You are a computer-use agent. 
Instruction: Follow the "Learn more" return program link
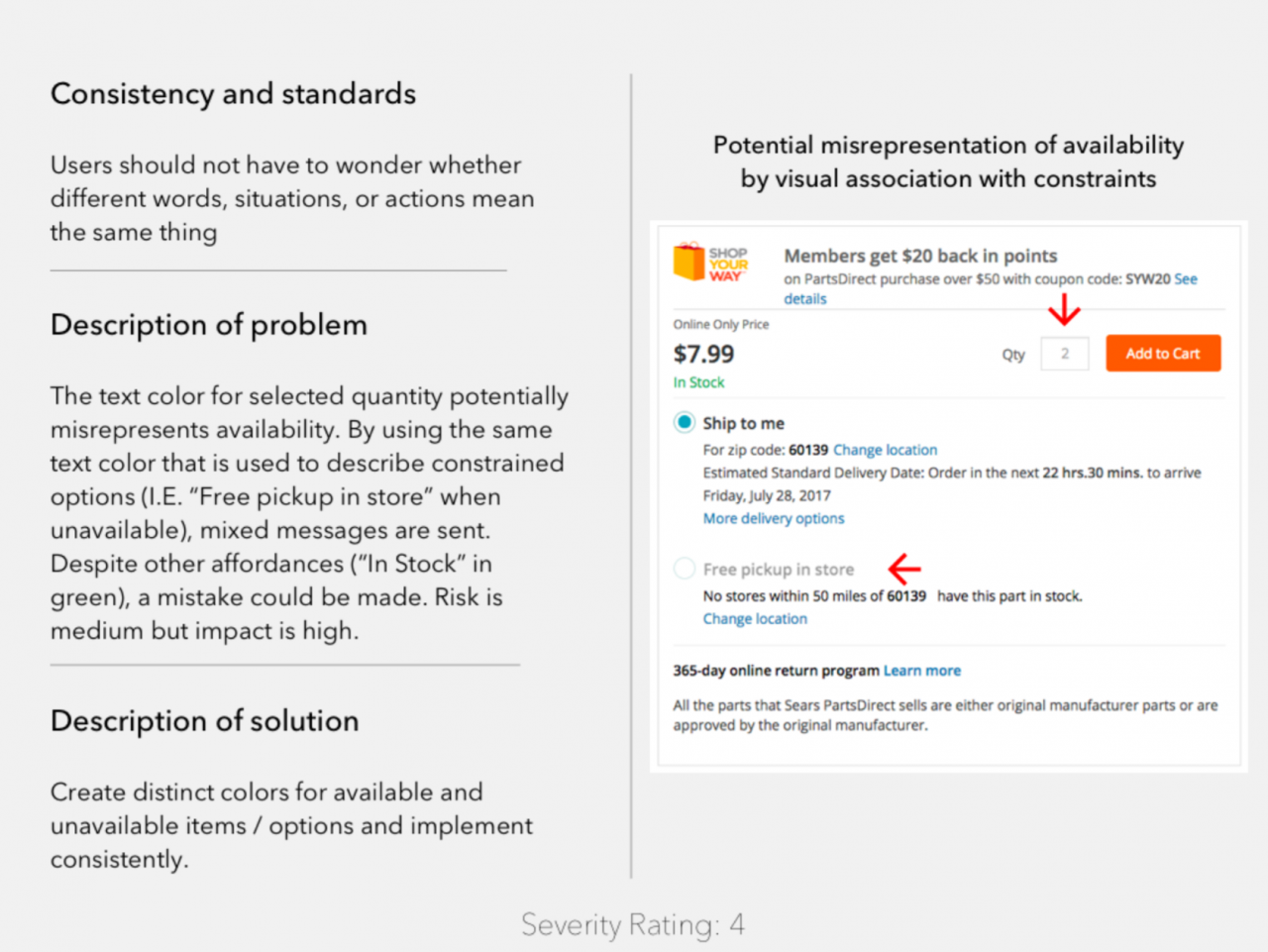[921, 671]
